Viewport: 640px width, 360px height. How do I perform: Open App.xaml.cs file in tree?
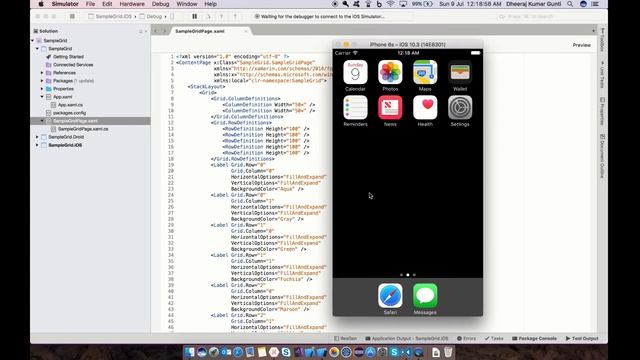(70, 105)
